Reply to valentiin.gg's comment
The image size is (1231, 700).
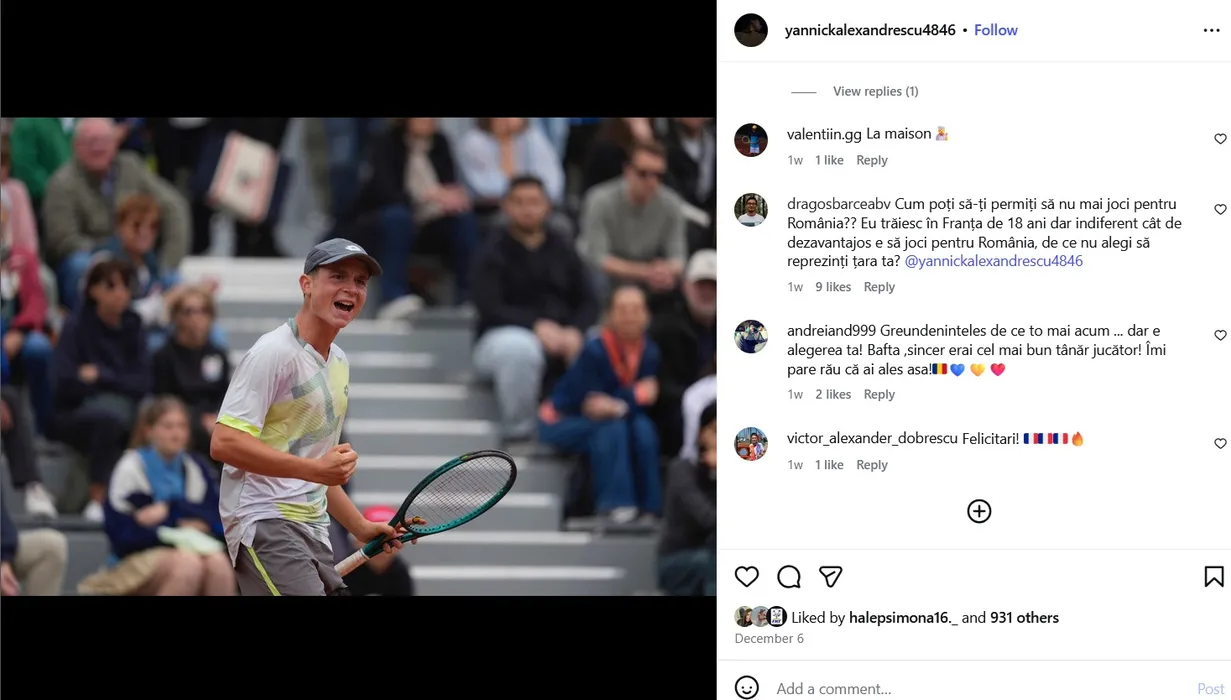872,160
